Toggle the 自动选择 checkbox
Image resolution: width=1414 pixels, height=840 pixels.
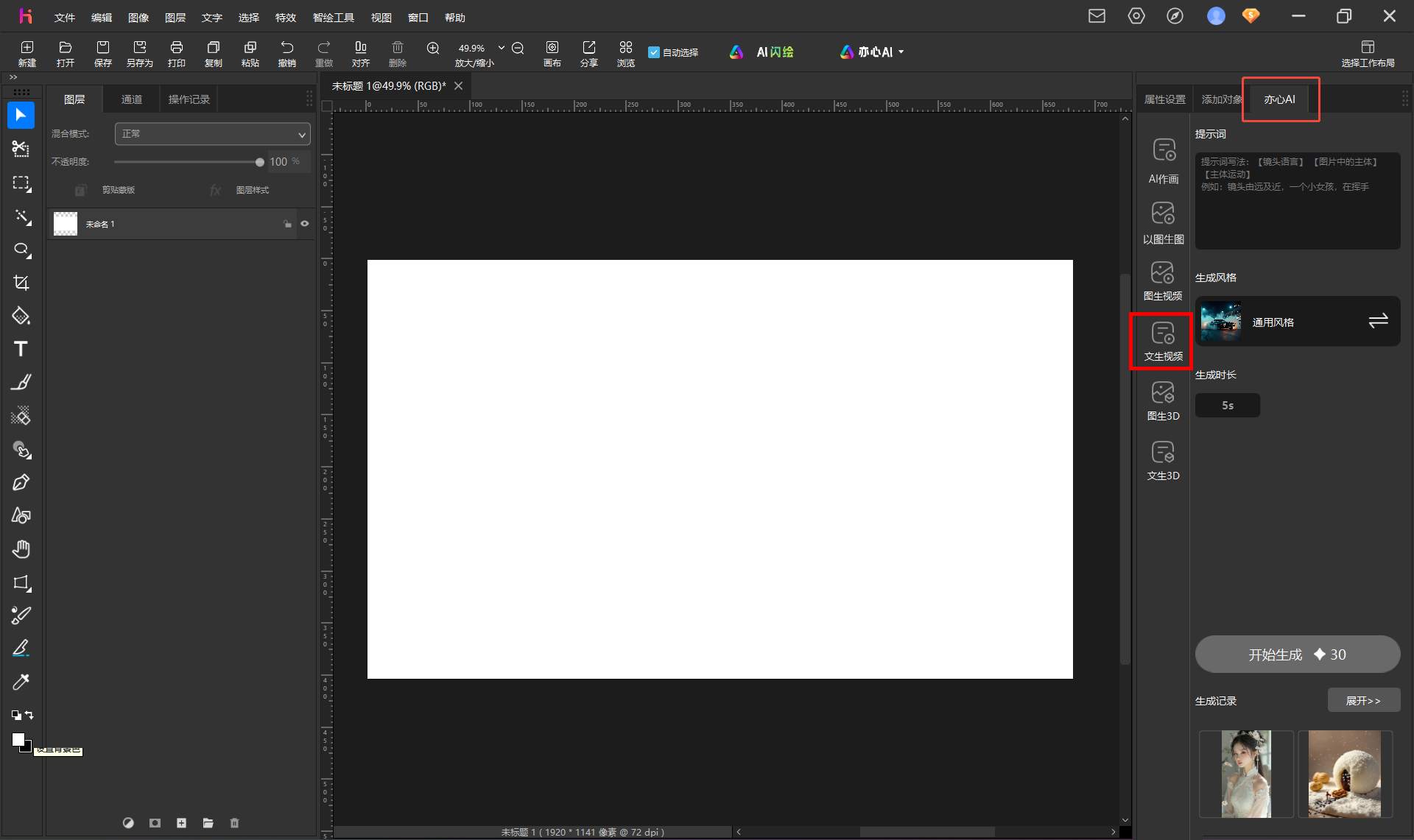pyautogui.click(x=654, y=52)
